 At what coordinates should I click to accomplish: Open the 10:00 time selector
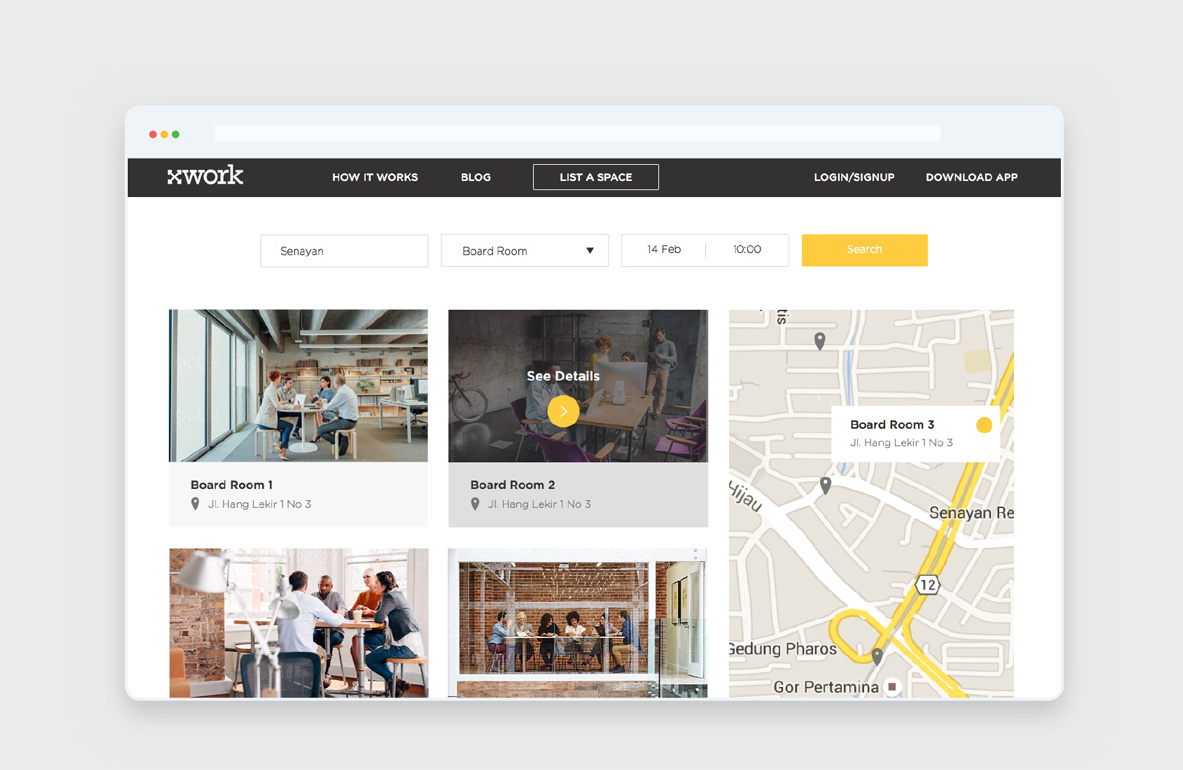click(x=747, y=250)
